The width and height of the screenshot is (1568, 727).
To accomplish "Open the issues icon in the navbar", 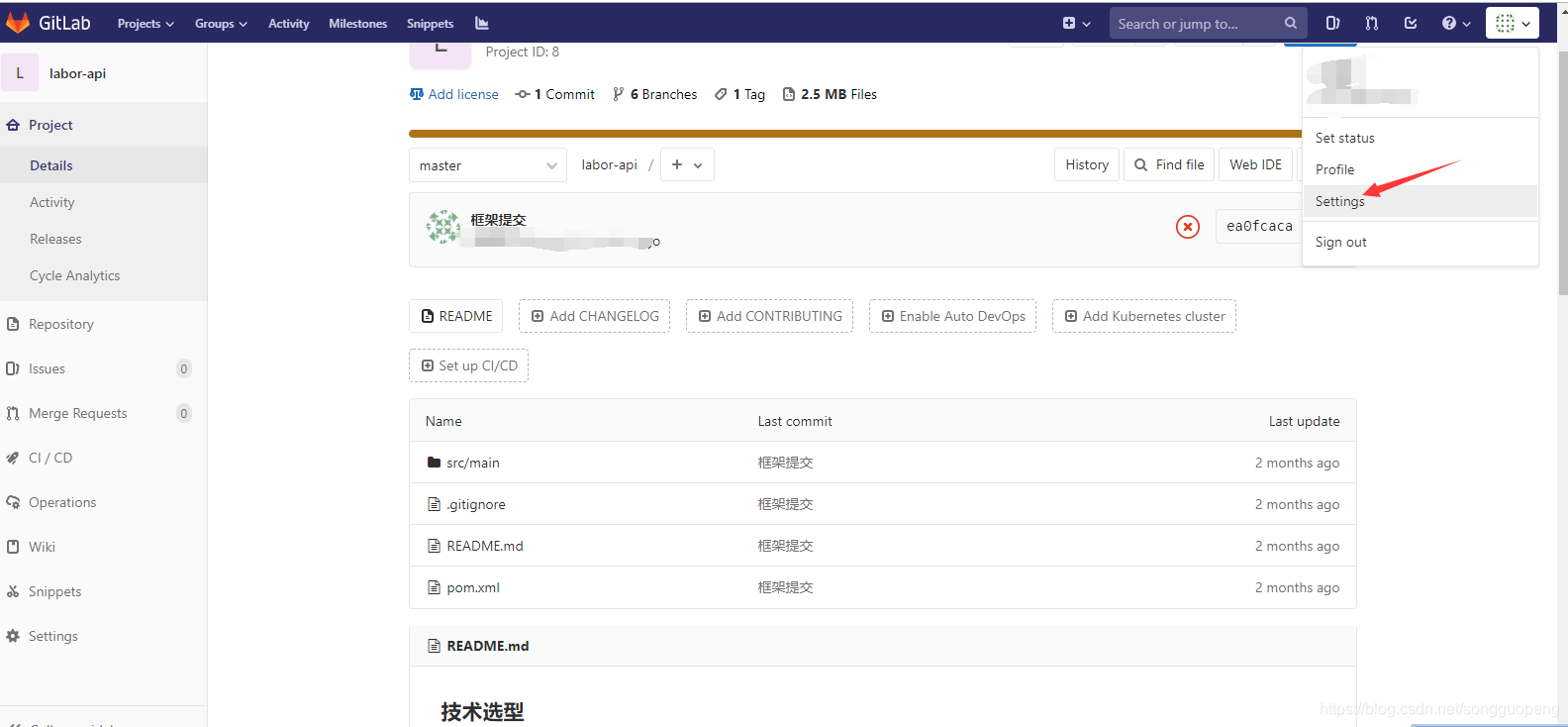I will tap(1332, 23).
